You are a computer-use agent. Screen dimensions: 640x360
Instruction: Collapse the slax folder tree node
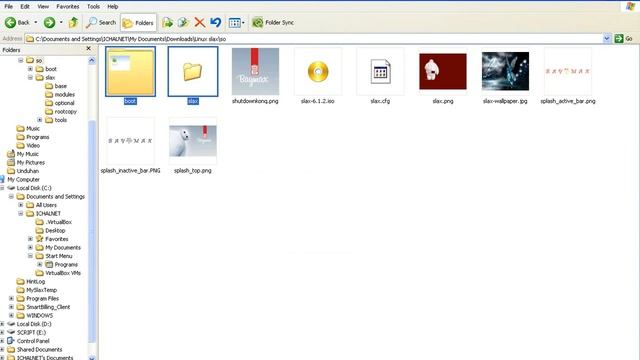pos(30,78)
